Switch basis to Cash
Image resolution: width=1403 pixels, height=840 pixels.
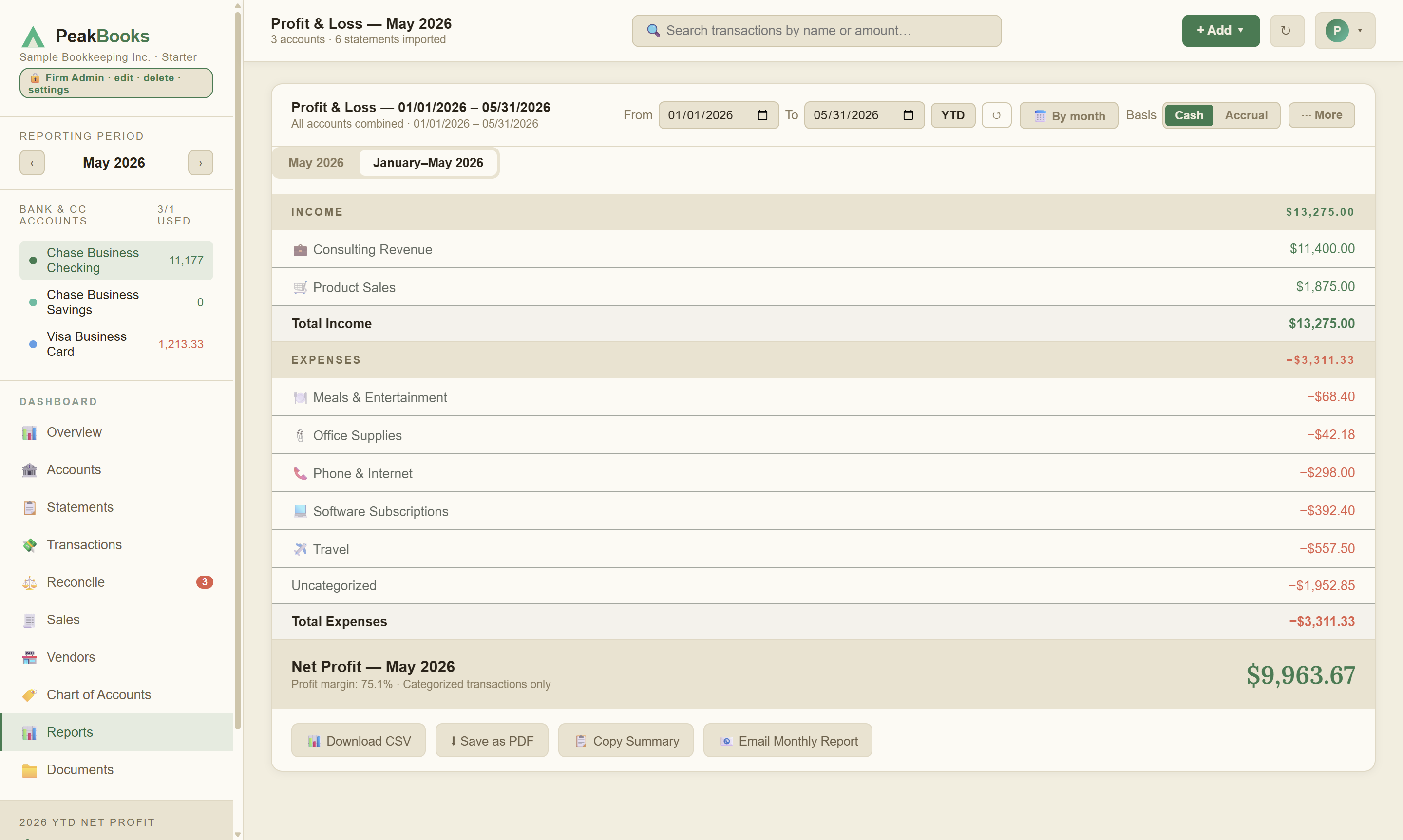[x=1189, y=115]
